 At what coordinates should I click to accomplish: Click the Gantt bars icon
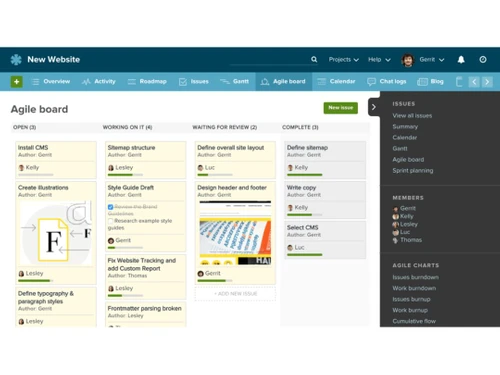[225, 82]
